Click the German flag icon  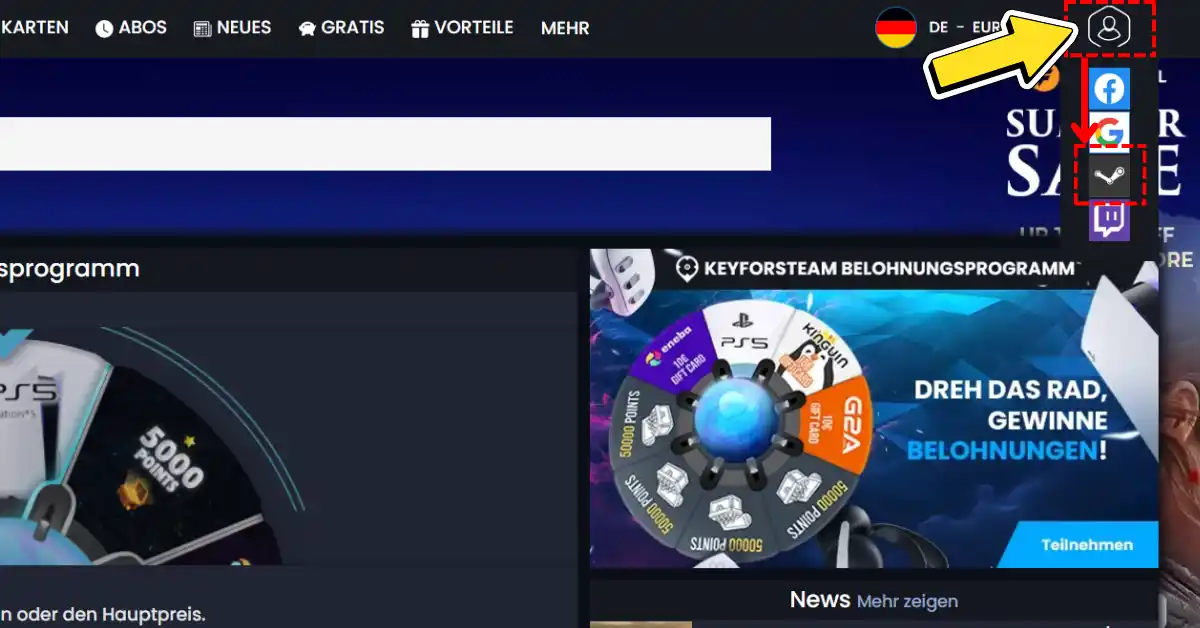point(895,27)
